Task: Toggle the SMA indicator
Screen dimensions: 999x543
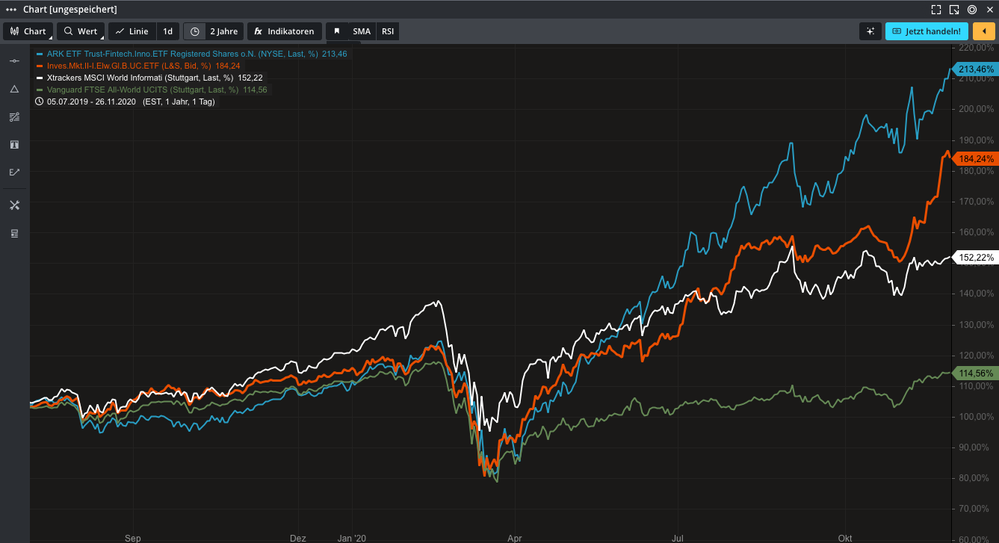Action: pos(361,31)
